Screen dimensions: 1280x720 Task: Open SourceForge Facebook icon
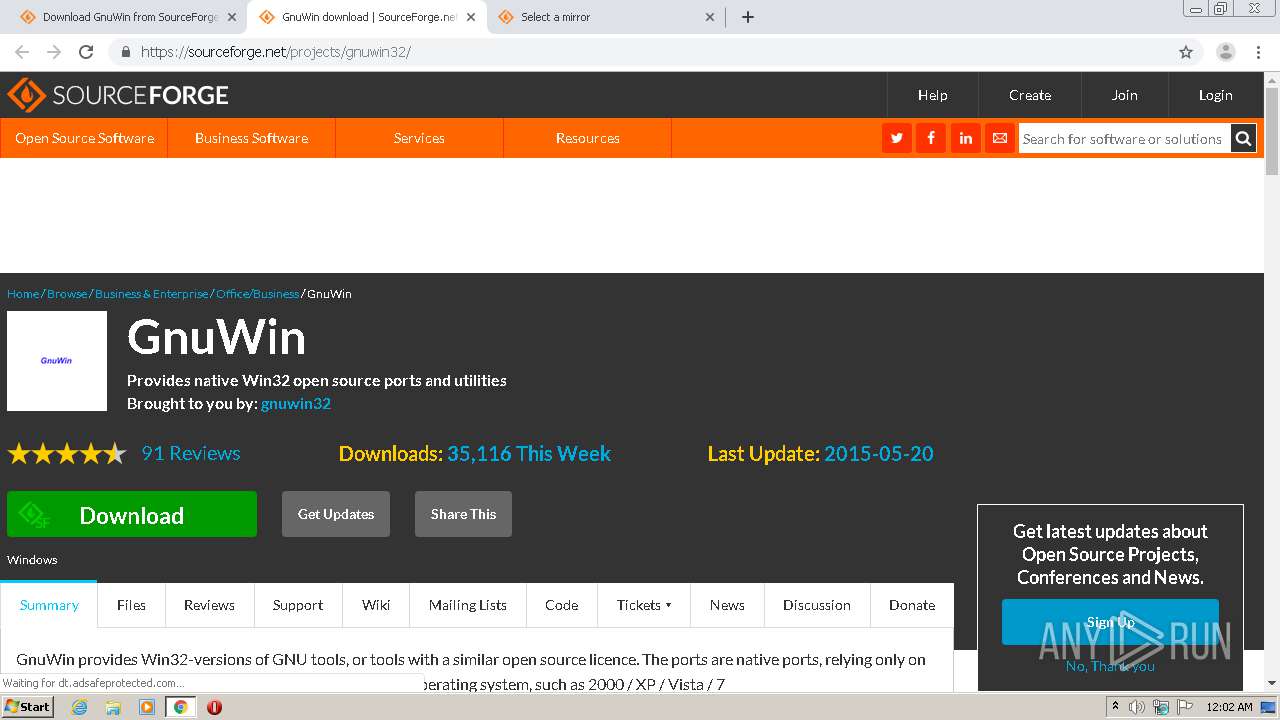tap(931, 139)
